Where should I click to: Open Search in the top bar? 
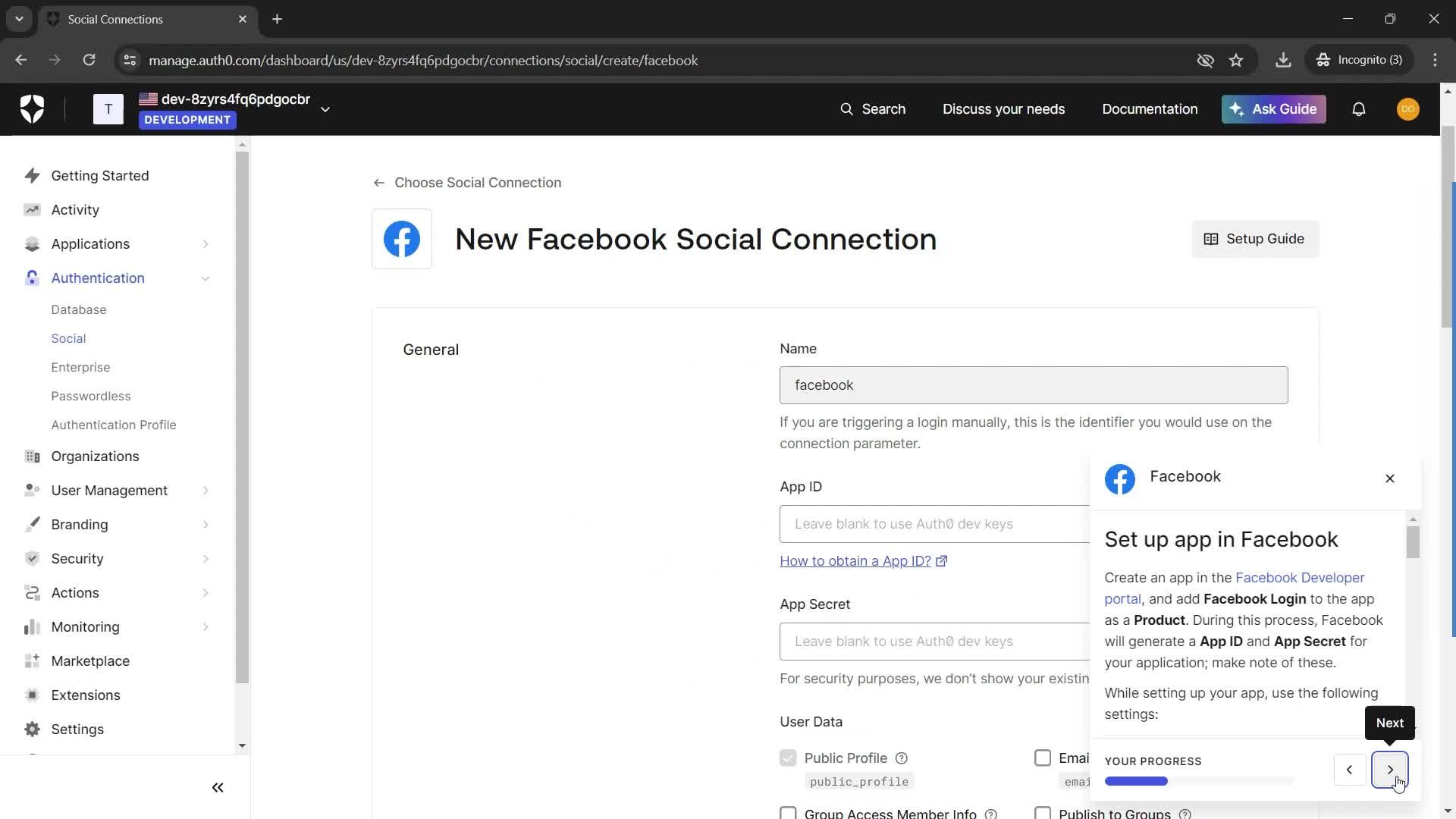(x=873, y=109)
